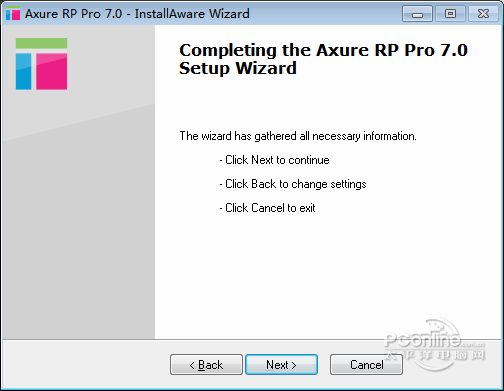Click the "Completing the Axure RP Pro 7.0" heading
The height and width of the screenshot is (391, 504).
(323, 50)
